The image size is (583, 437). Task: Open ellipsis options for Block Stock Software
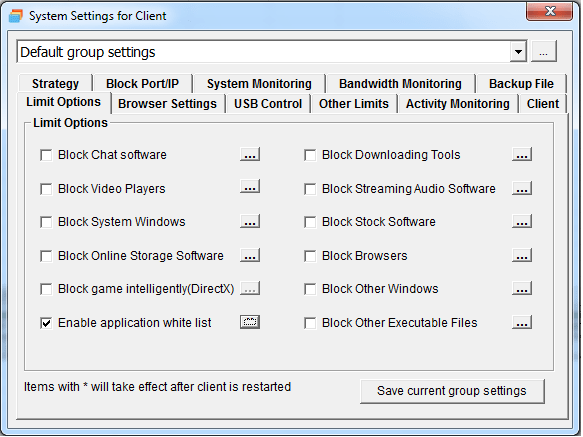pyautogui.click(x=522, y=221)
